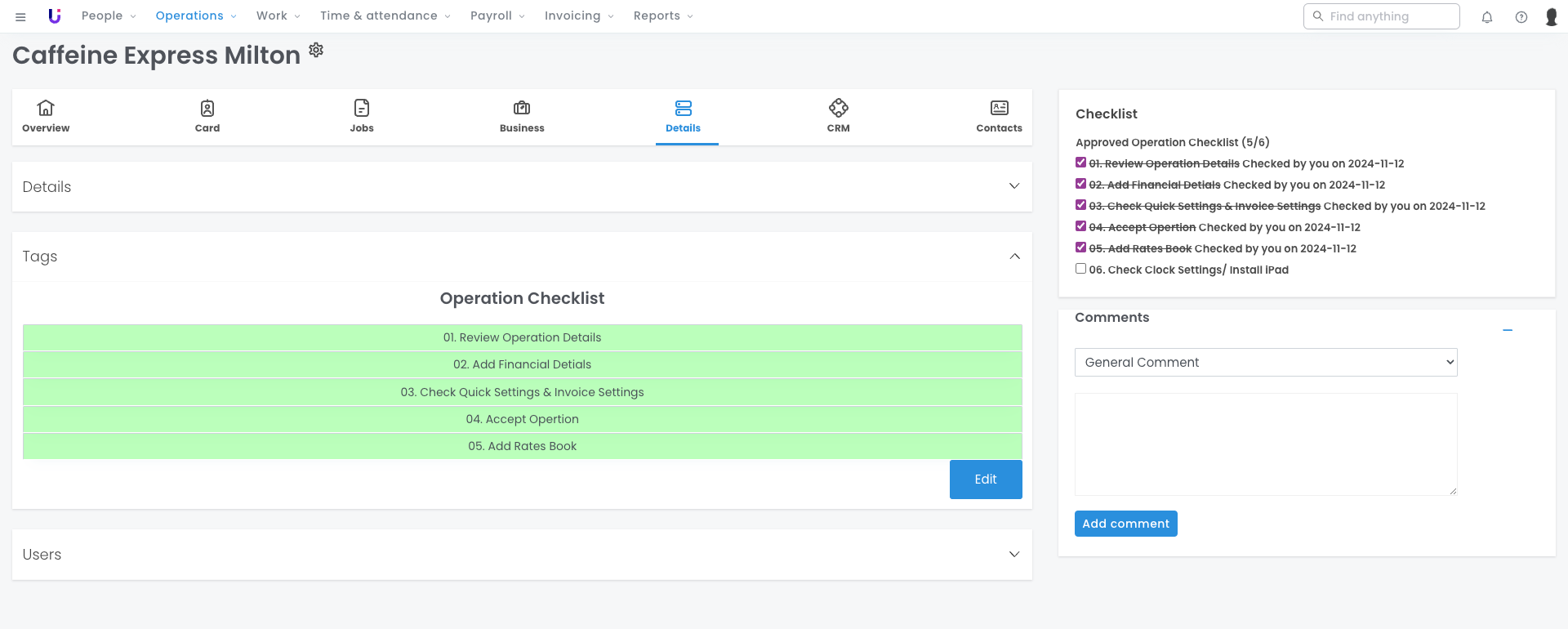
Task: Open the General Comment dropdown
Action: pyautogui.click(x=1265, y=363)
